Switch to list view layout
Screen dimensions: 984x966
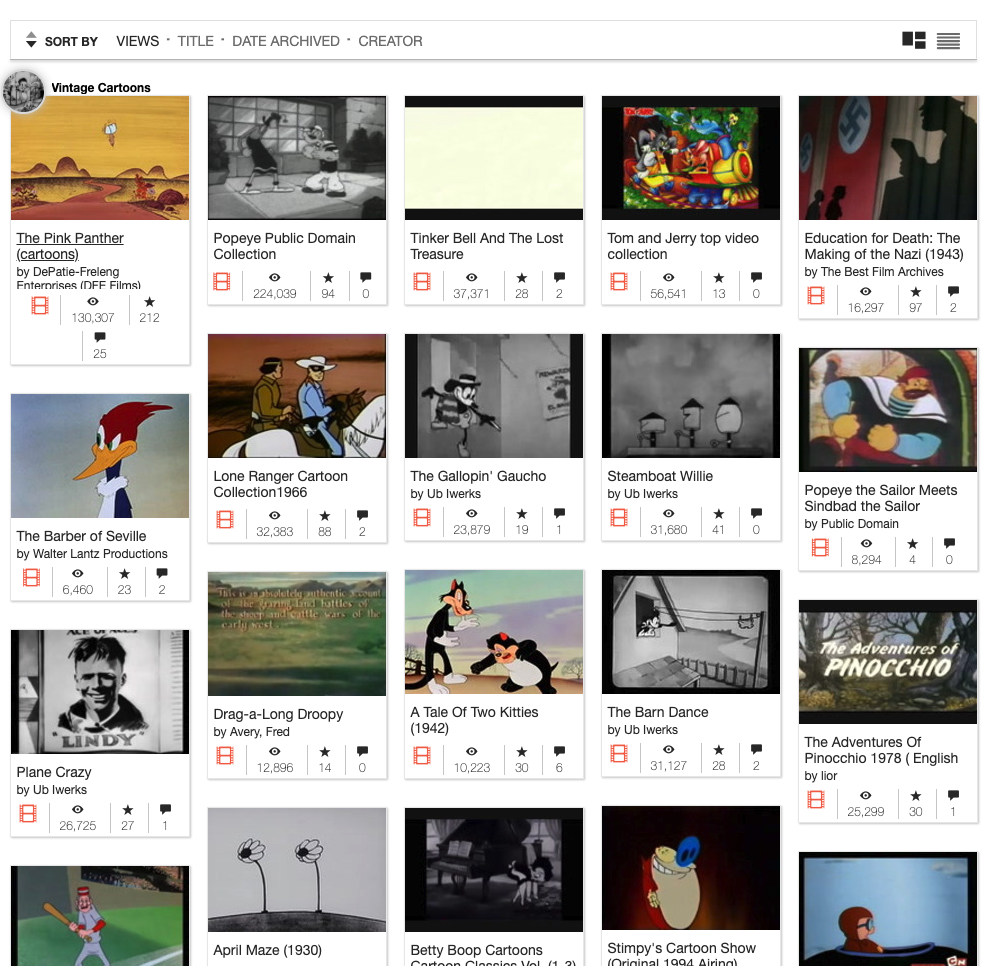click(948, 41)
